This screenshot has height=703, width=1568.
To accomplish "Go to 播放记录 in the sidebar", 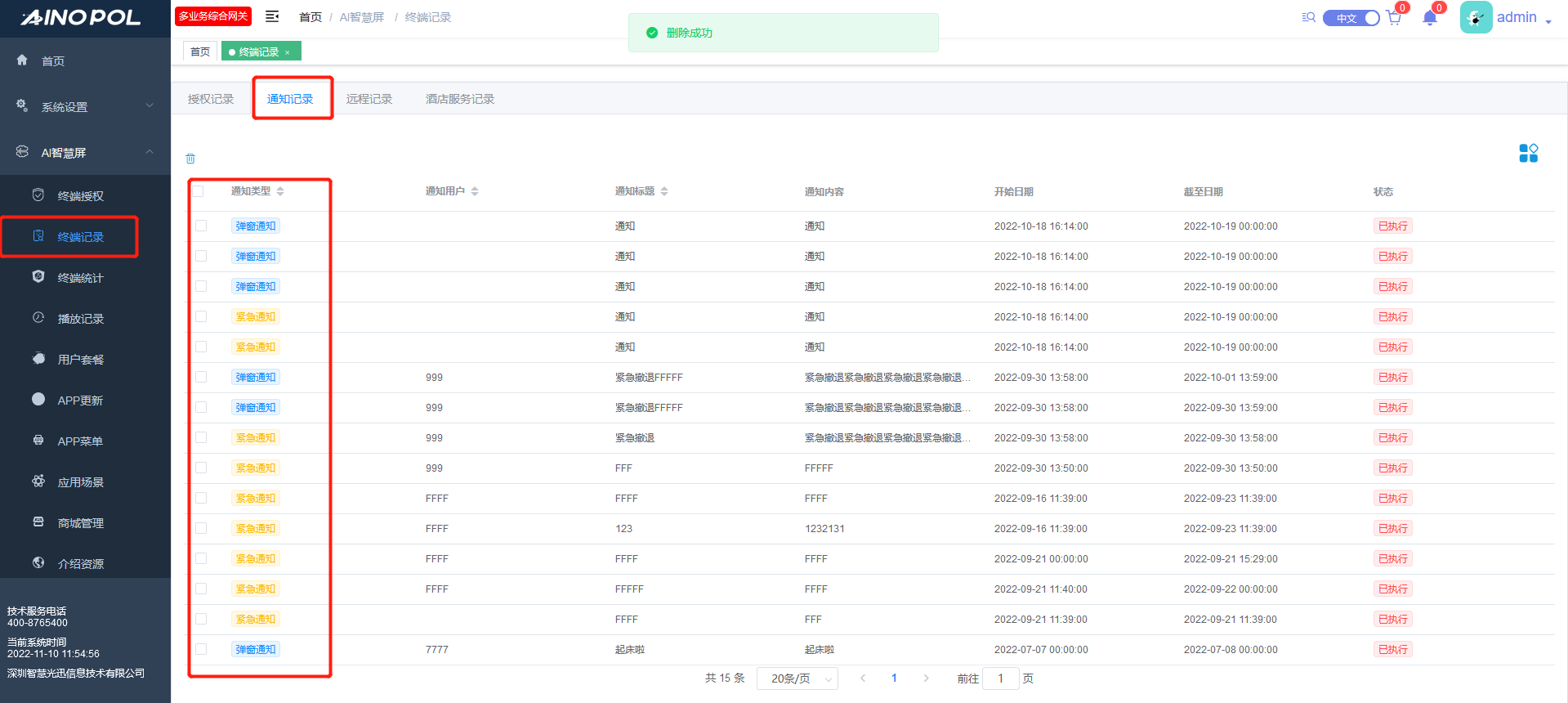I will point(80,319).
